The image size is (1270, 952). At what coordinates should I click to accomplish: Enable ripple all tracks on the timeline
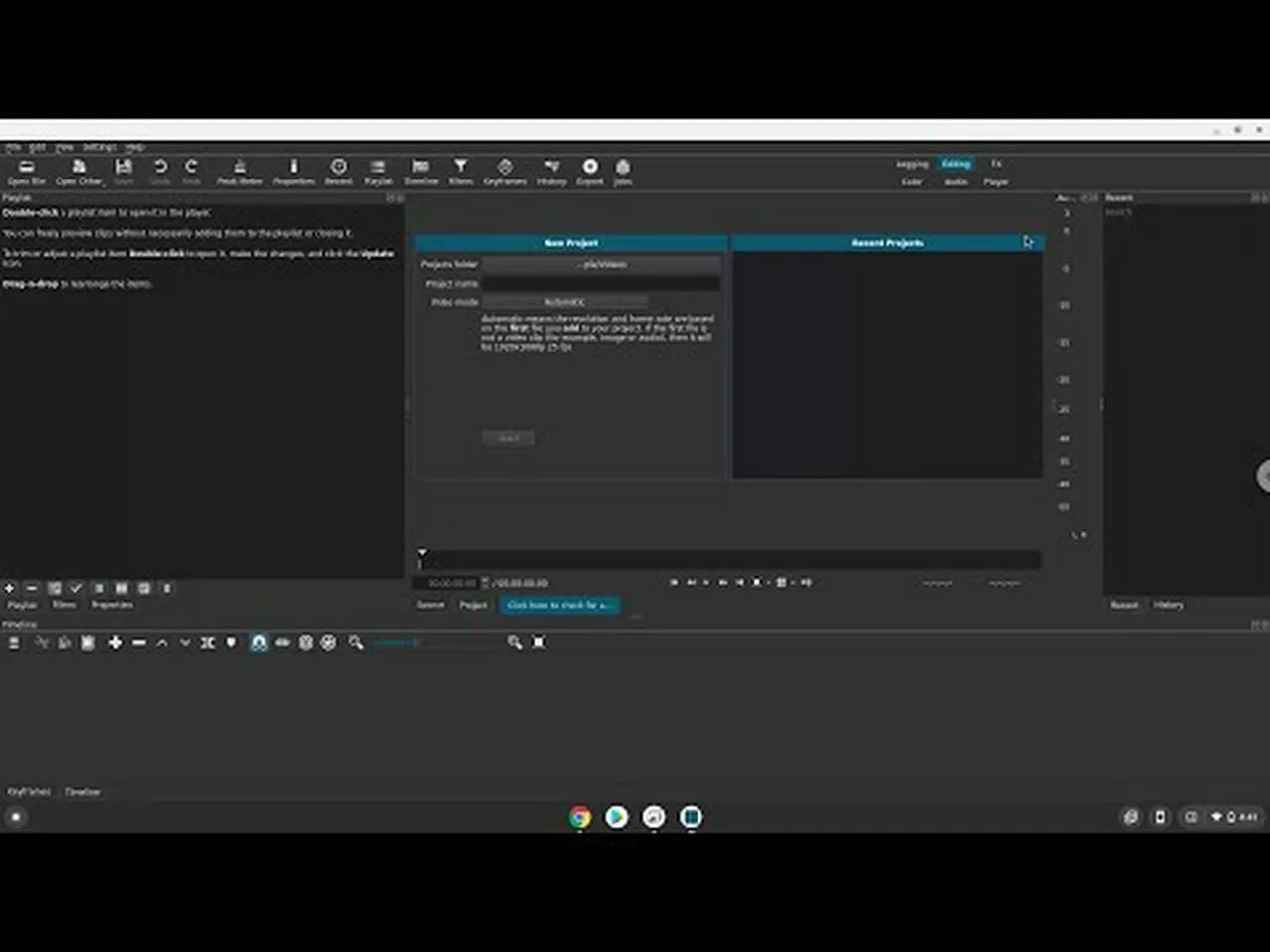(x=329, y=642)
